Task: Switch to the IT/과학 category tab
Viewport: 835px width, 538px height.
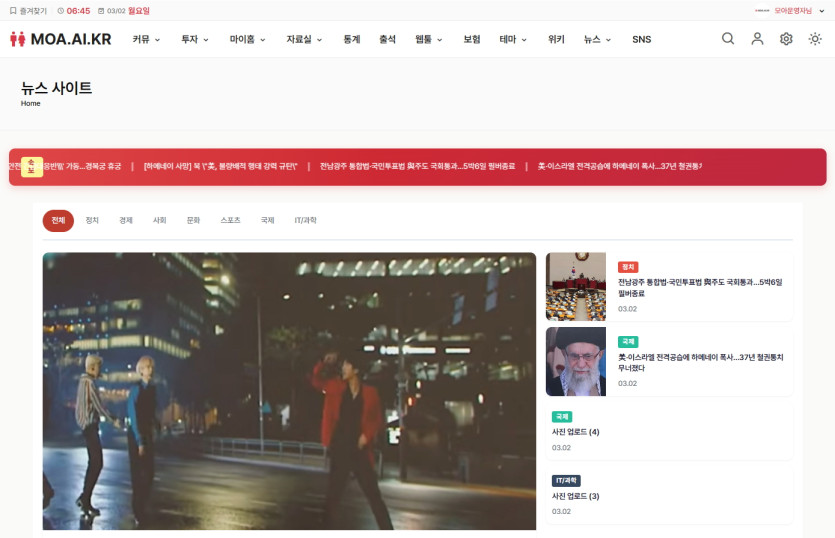Action: coord(305,220)
